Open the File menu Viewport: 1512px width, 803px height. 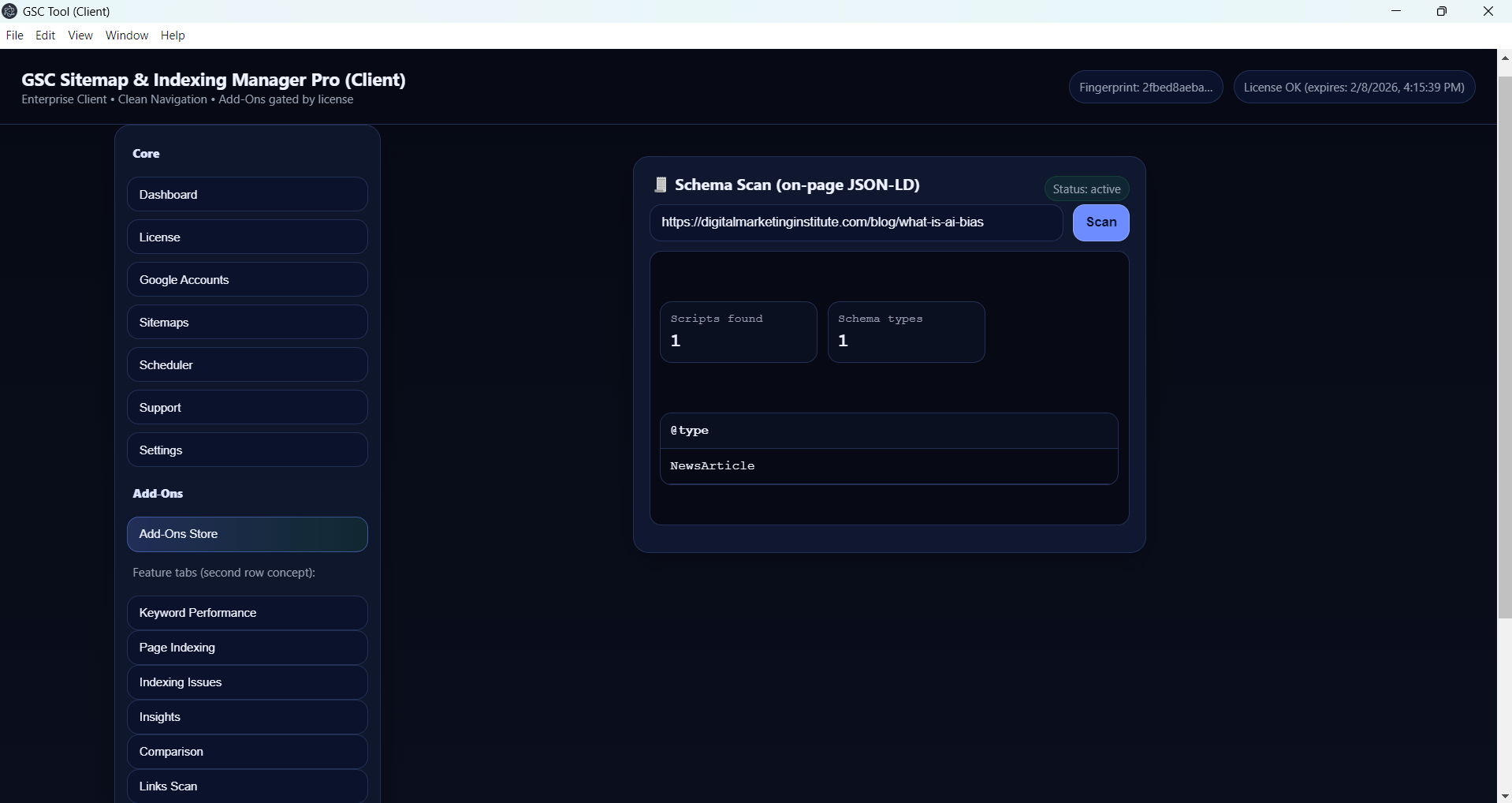click(x=14, y=35)
